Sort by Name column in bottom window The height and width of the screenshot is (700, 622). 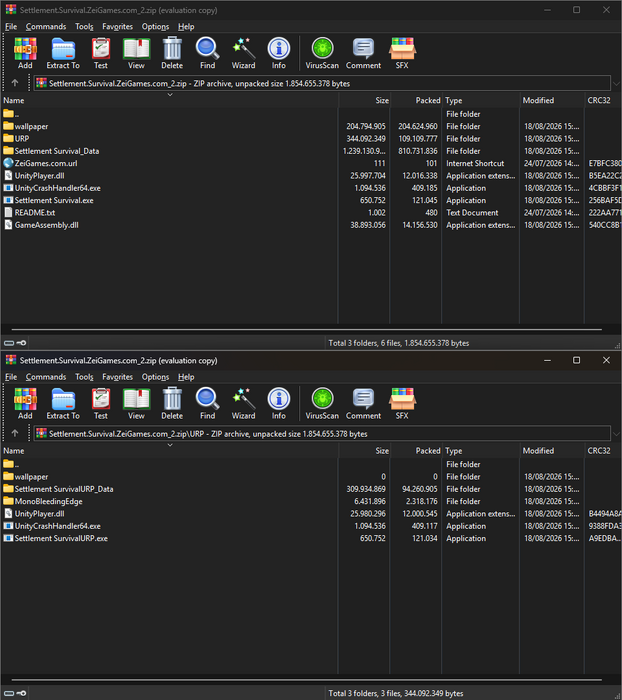click(170, 451)
